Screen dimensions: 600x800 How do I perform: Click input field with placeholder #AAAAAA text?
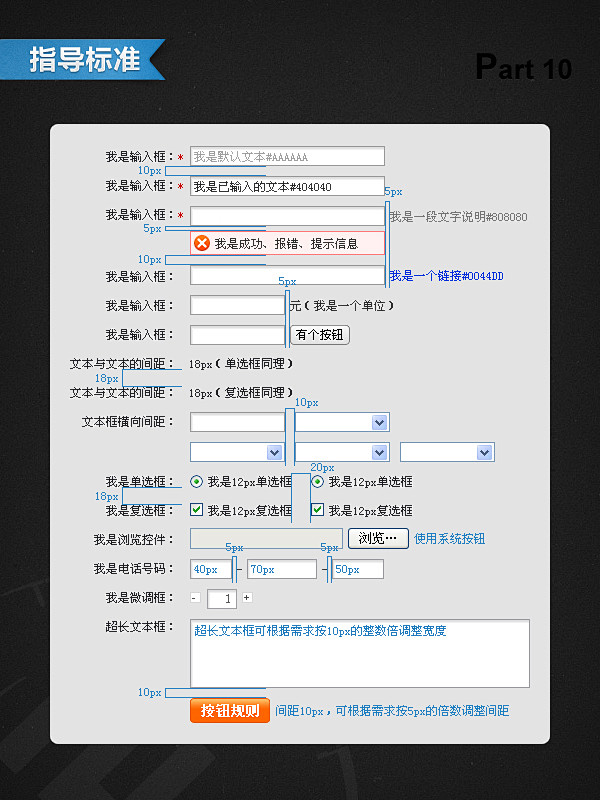287,156
